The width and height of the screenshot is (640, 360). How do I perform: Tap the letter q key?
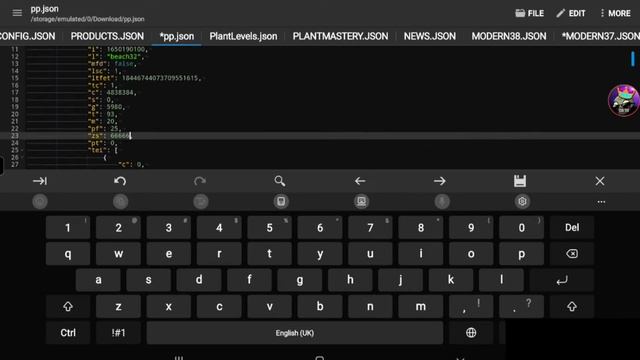(x=68, y=254)
